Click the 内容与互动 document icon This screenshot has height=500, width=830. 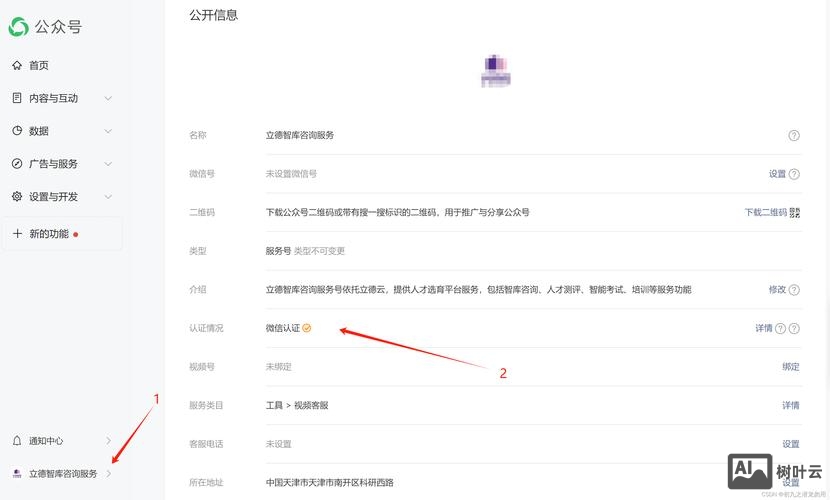(x=17, y=98)
